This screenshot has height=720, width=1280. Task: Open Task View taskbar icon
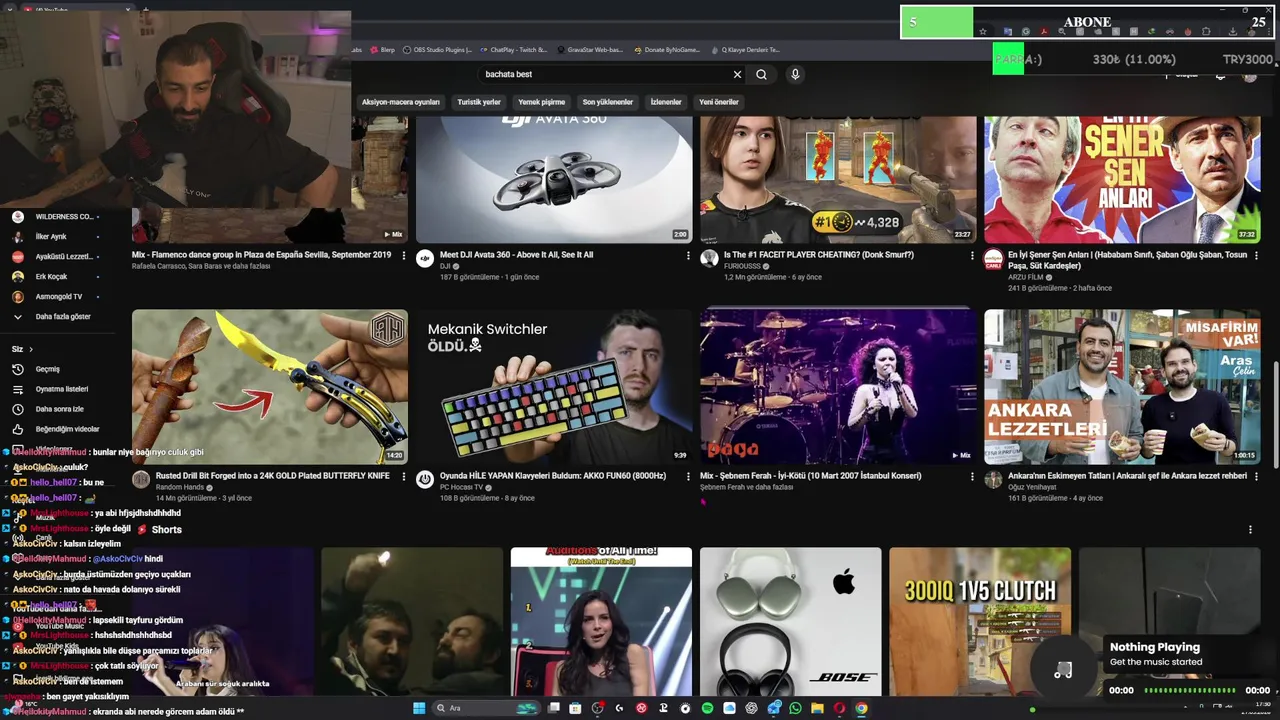tap(553, 708)
